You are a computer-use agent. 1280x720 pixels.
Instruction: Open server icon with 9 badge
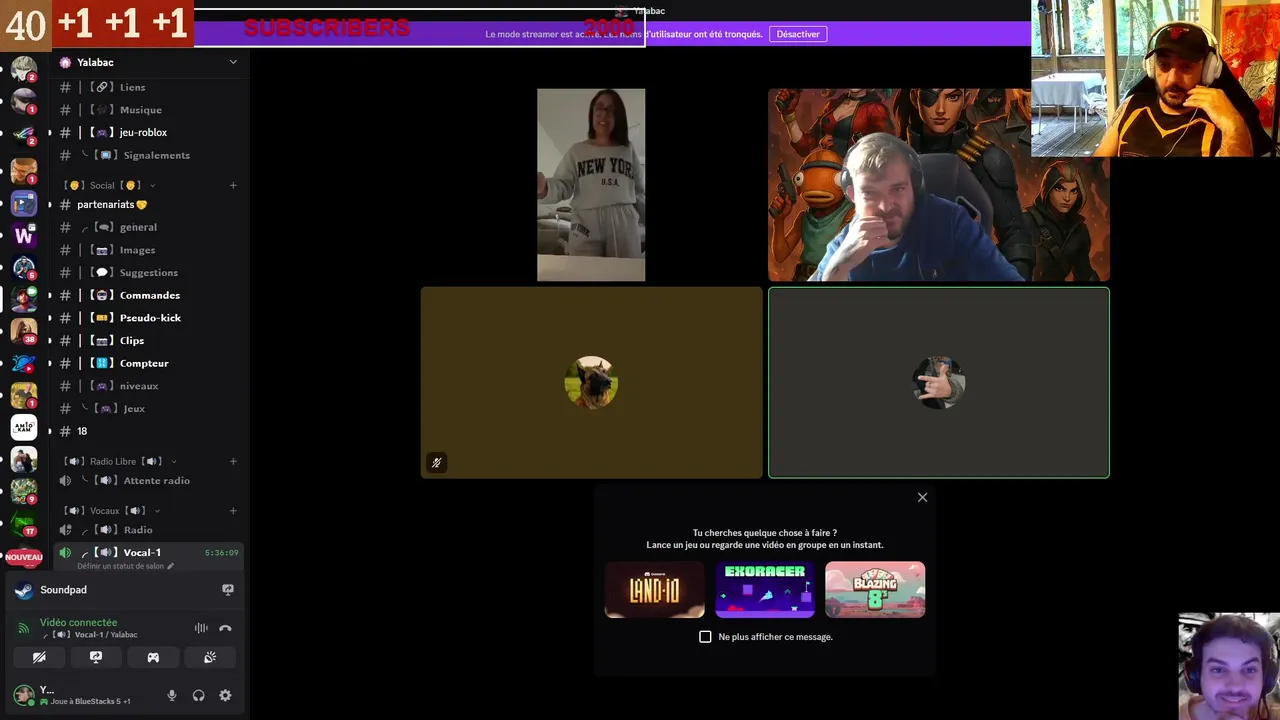(x=24, y=491)
